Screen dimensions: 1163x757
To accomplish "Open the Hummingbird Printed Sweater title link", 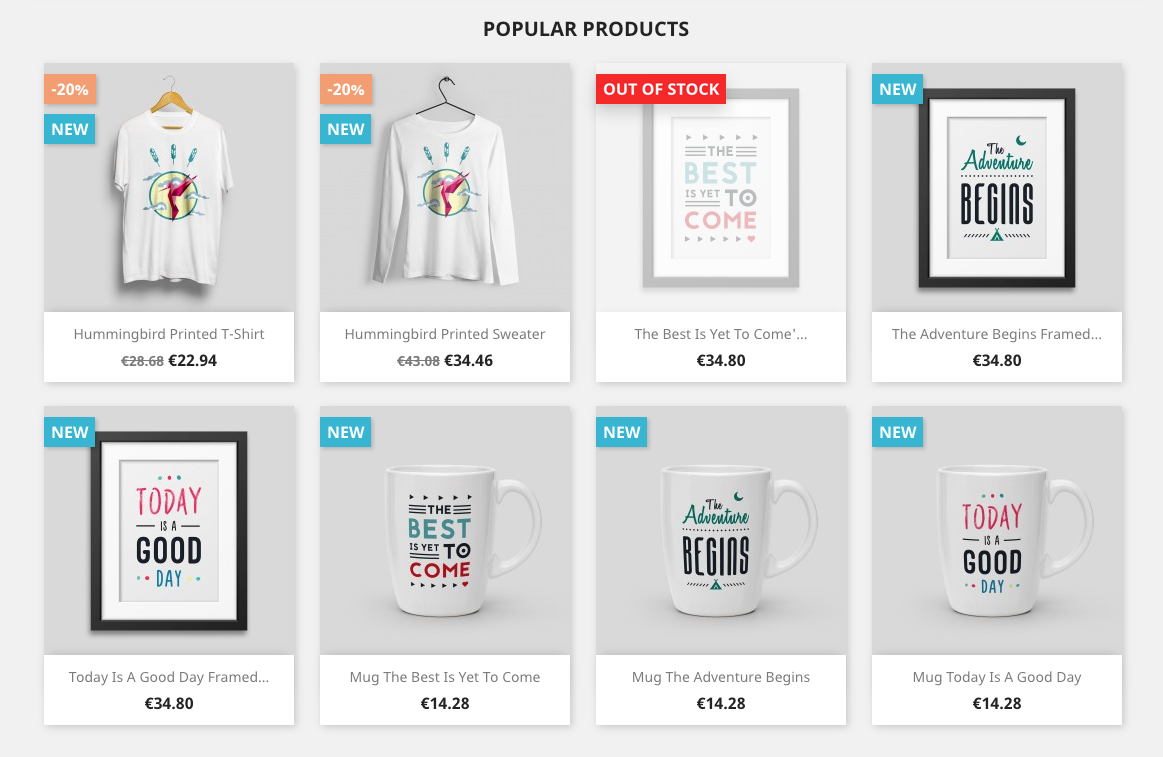I will coord(445,334).
